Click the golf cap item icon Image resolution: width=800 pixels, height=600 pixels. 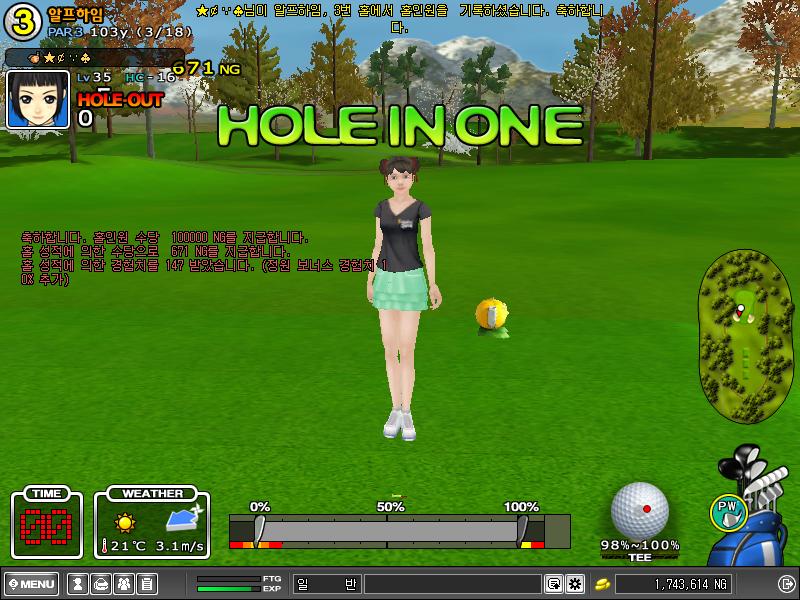click(x=101, y=584)
